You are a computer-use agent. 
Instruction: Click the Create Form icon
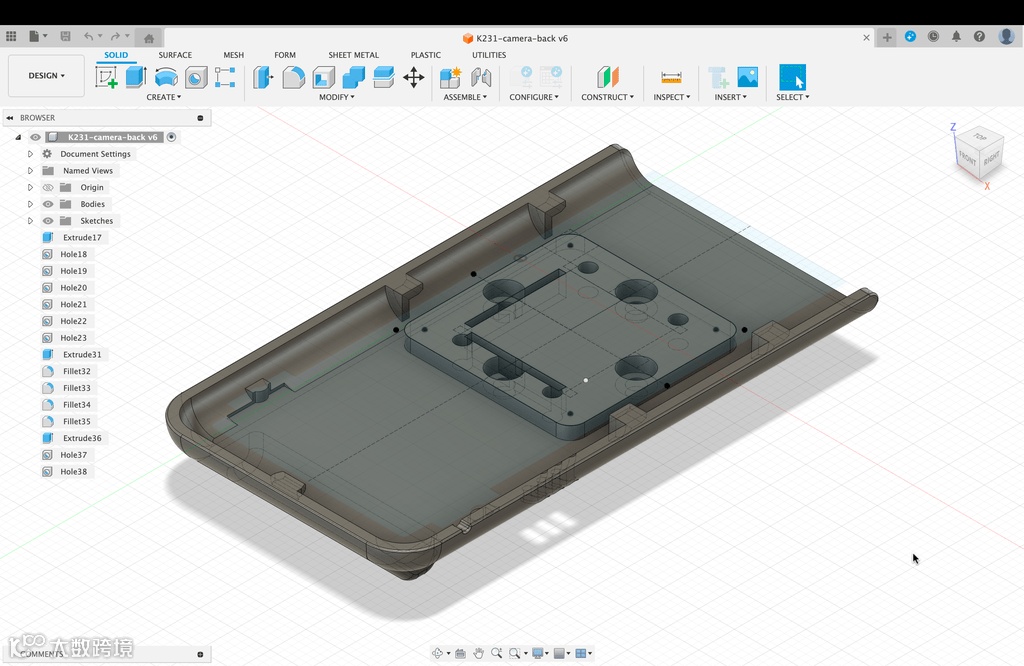point(225,77)
